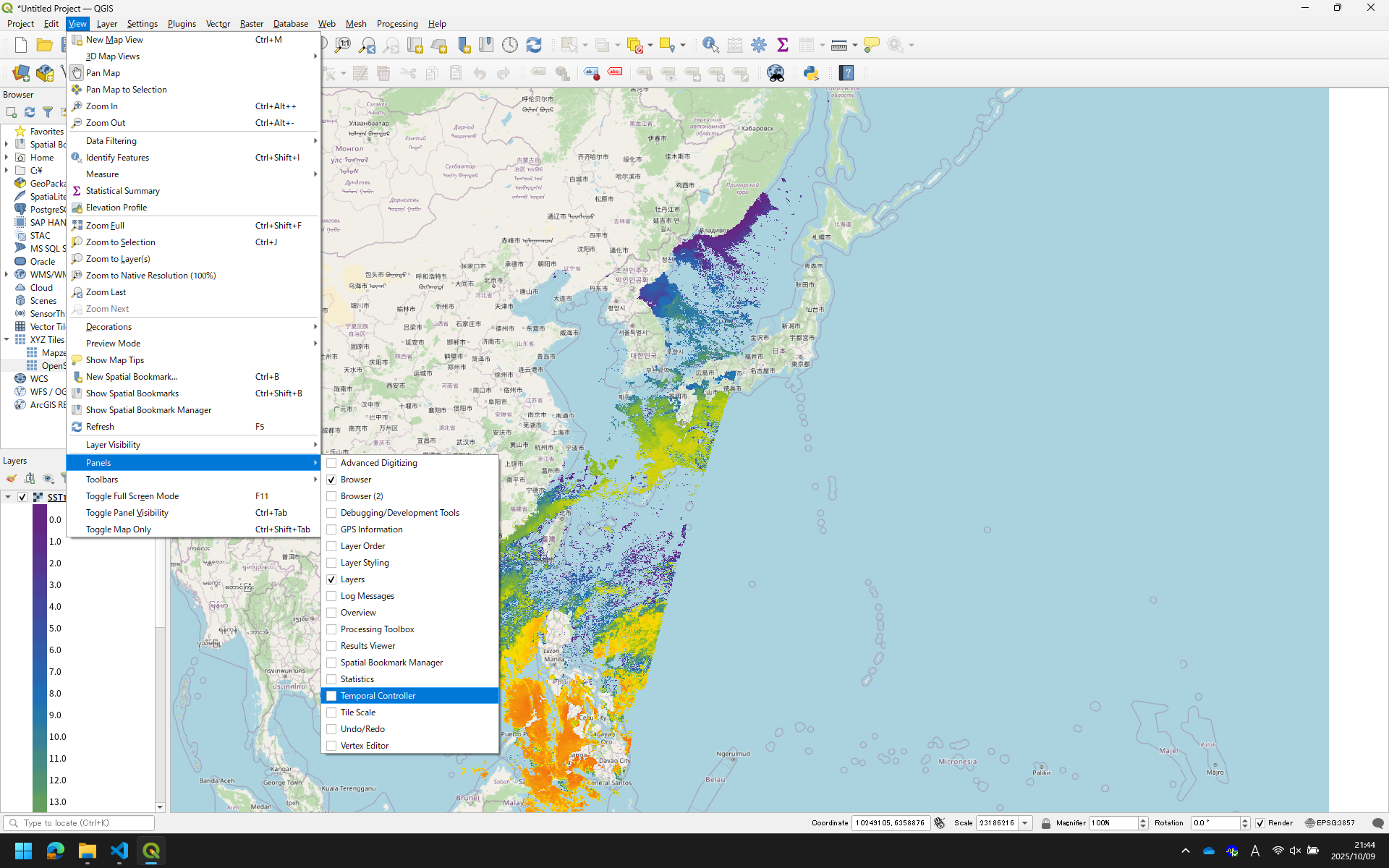Image resolution: width=1389 pixels, height=868 pixels.
Task: Choose Toggle Full Screen Mode entry
Action: (132, 496)
